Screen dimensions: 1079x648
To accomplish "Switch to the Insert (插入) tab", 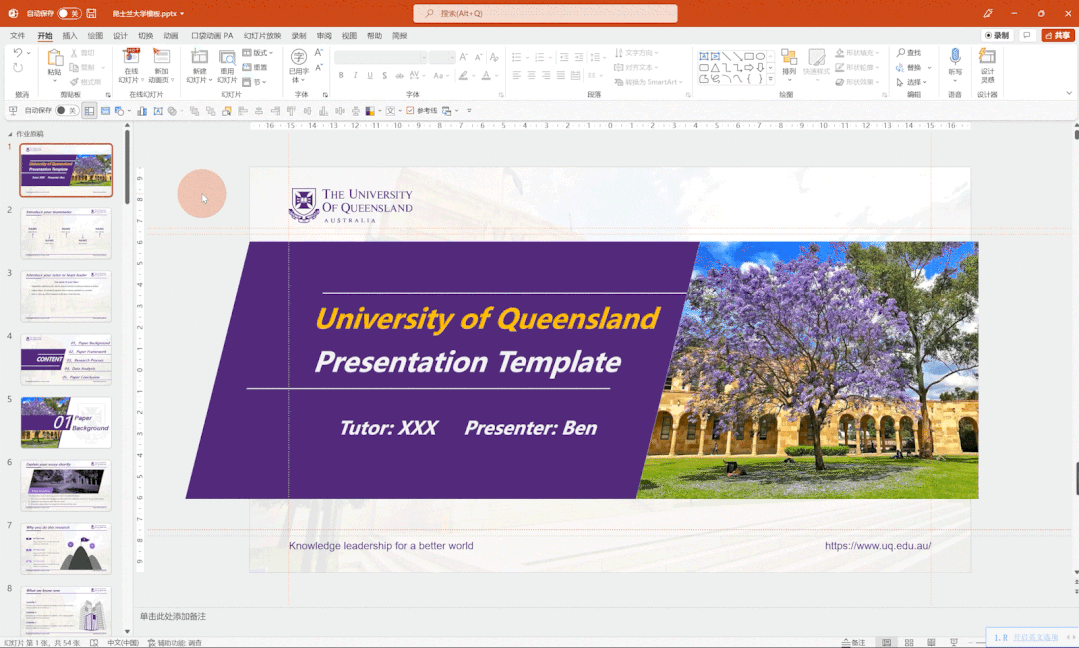I will (x=70, y=35).
